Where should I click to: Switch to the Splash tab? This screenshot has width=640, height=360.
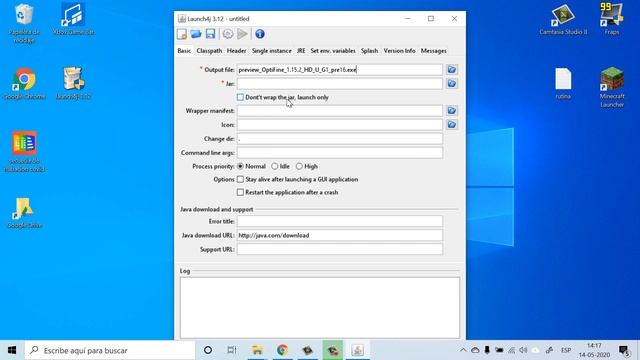[x=369, y=51]
